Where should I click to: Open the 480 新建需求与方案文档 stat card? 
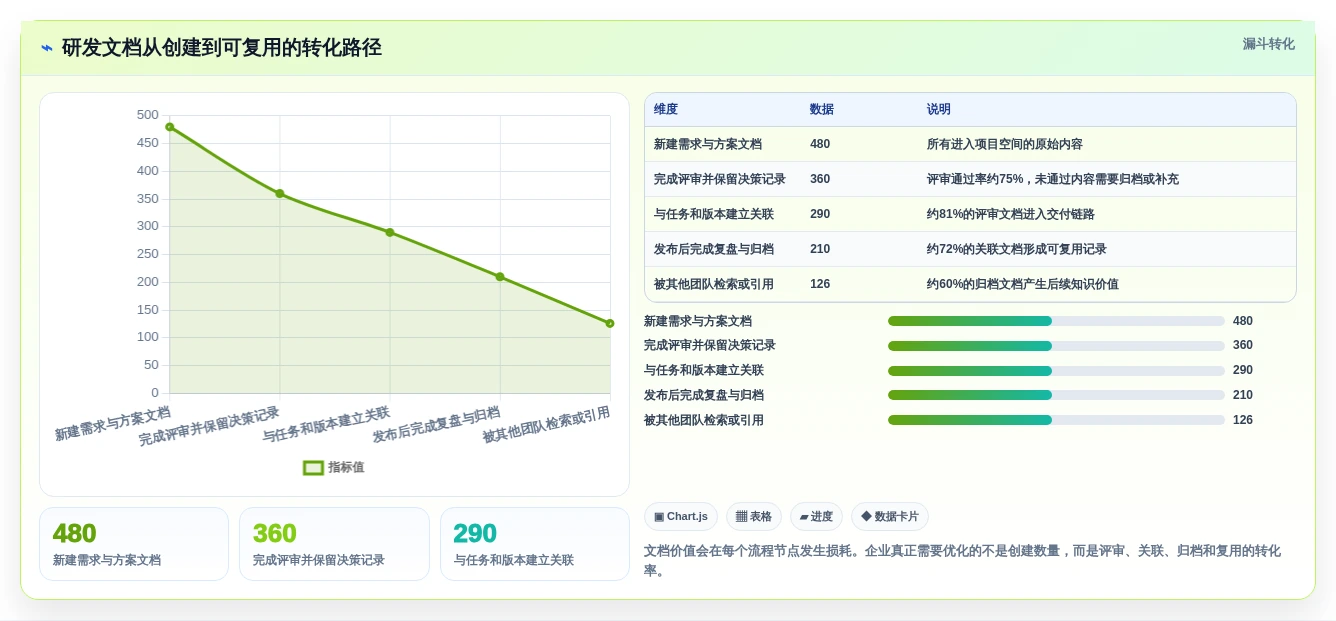134,544
